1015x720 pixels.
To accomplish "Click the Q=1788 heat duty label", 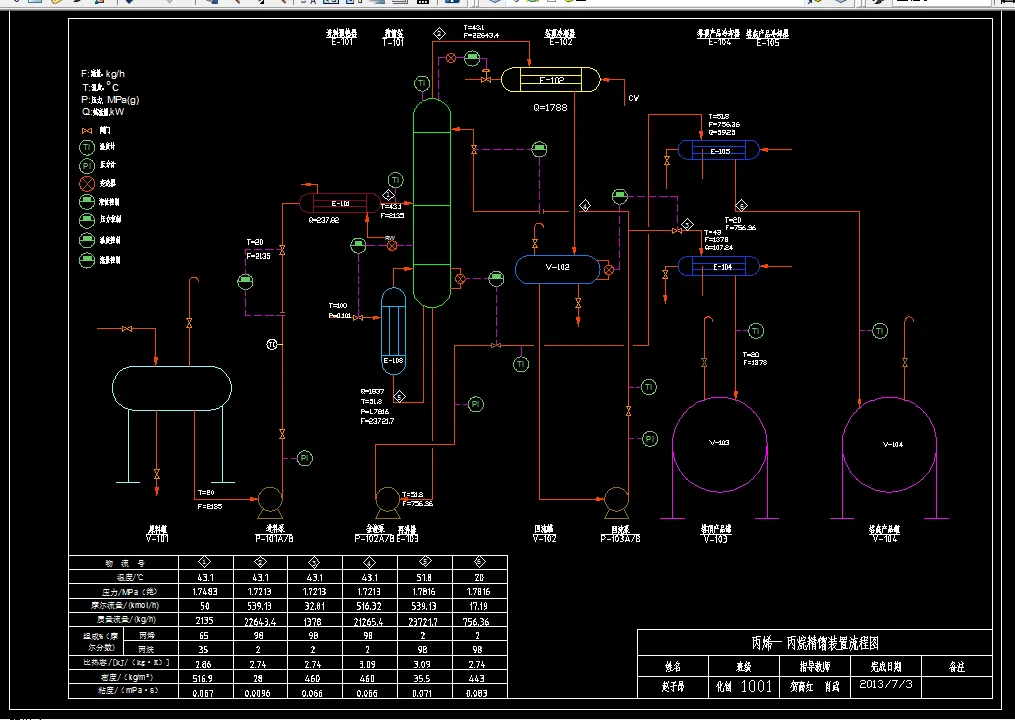I will pyautogui.click(x=550, y=107).
